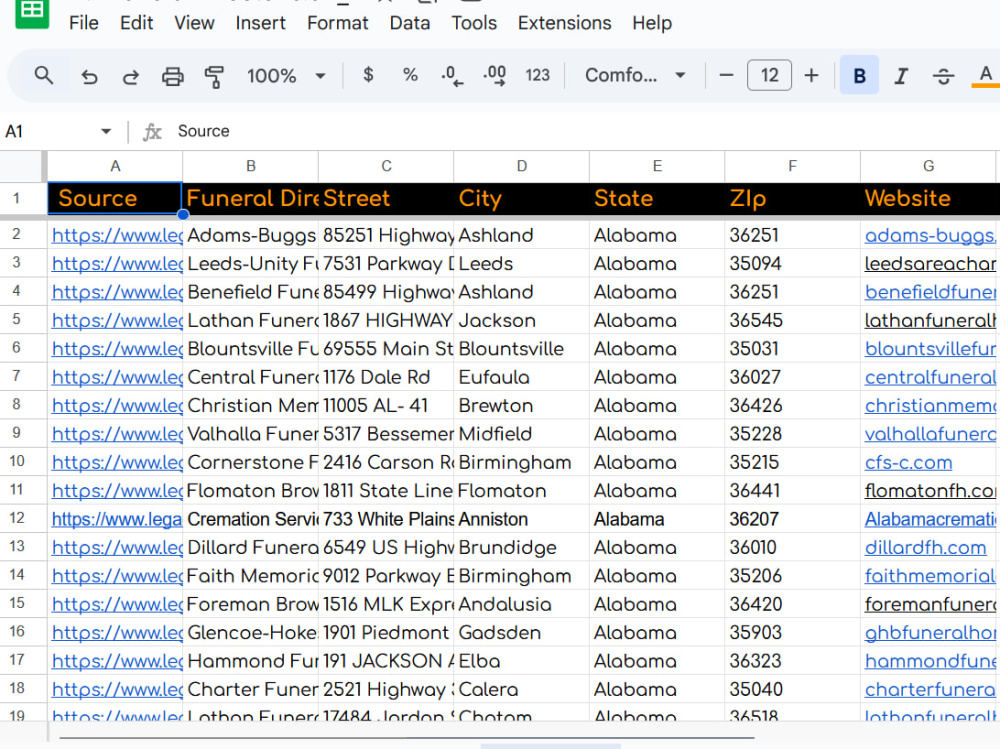Screen dimensions: 1000x749
Task: Select the cell 11005 AL- 41
Action: coord(386,406)
